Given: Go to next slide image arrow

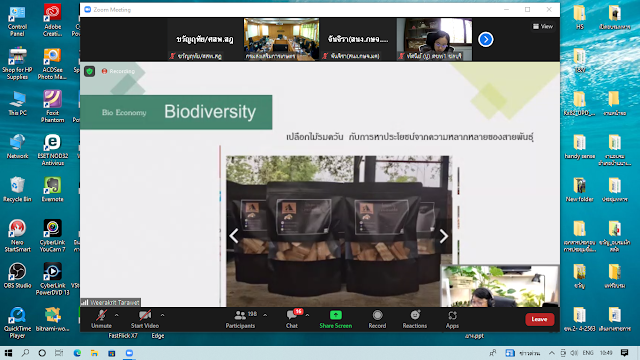Looking at the screenshot, I should pos(444,236).
